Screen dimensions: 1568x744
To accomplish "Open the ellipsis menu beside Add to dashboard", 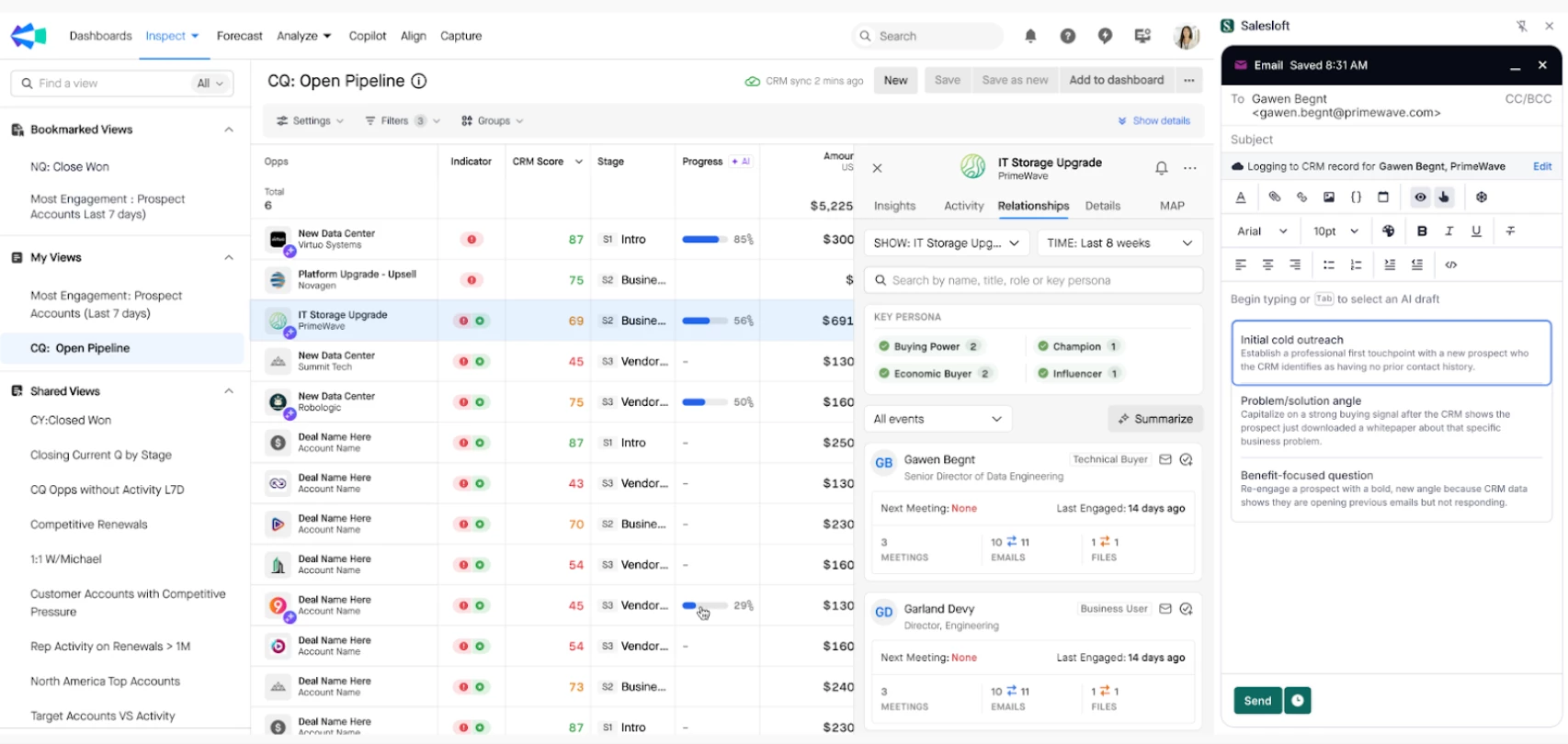I will click(x=1189, y=80).
